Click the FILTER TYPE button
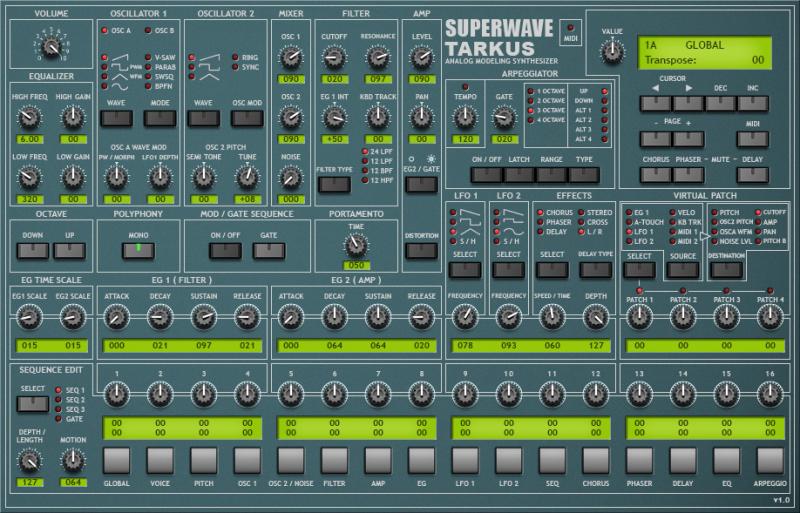The image size is (800, 513). click(x=334, y=184)
